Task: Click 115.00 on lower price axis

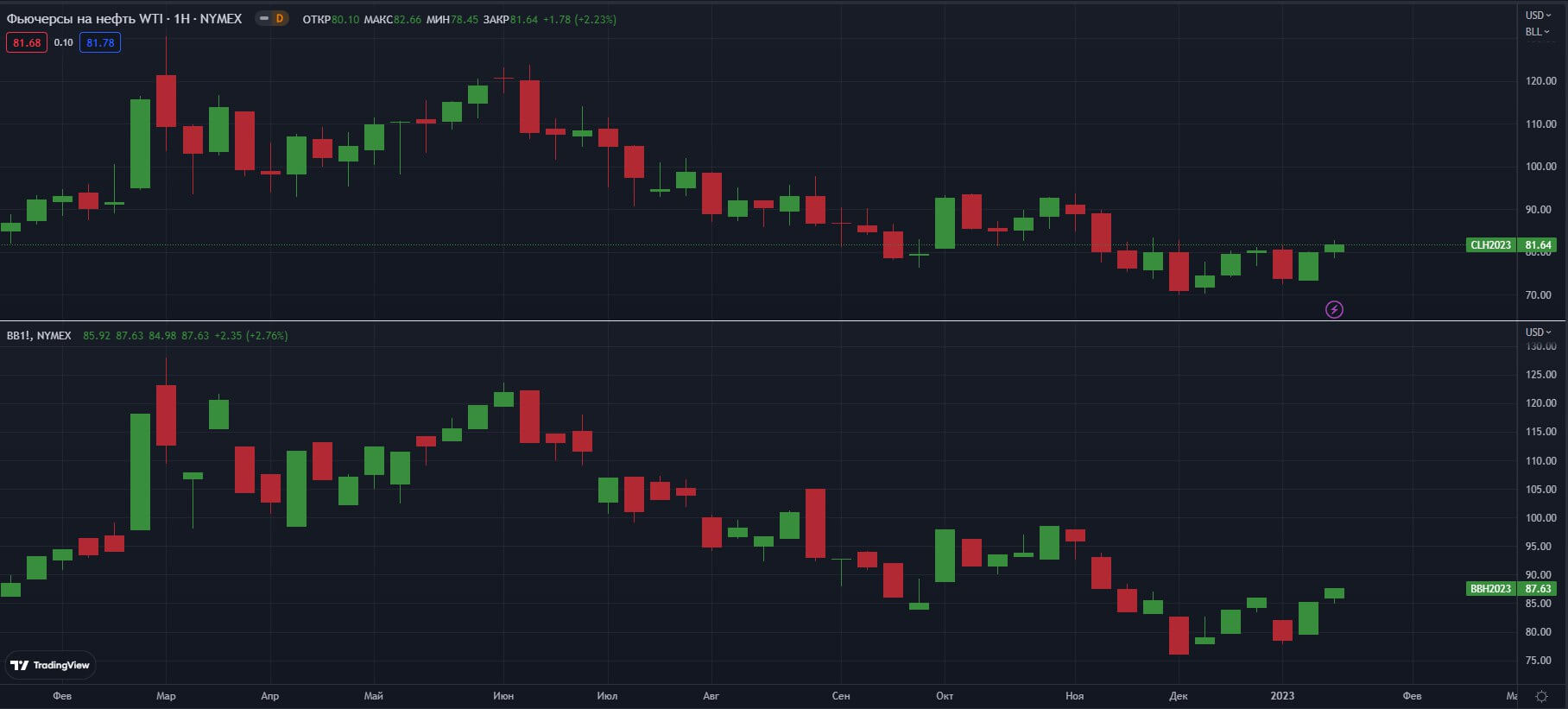Action: click(1540, 432)
